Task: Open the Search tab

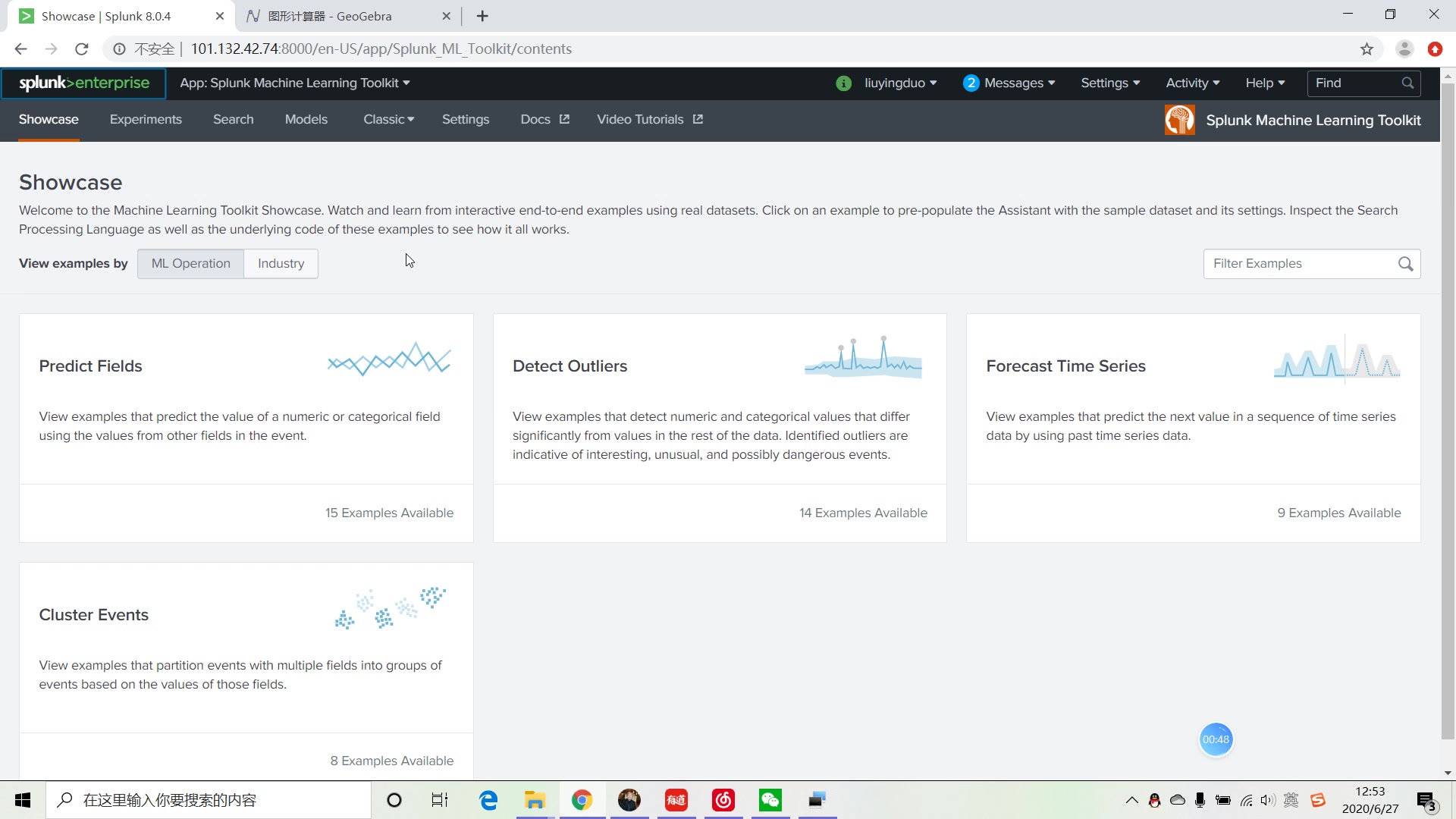Action: (233, 119)
